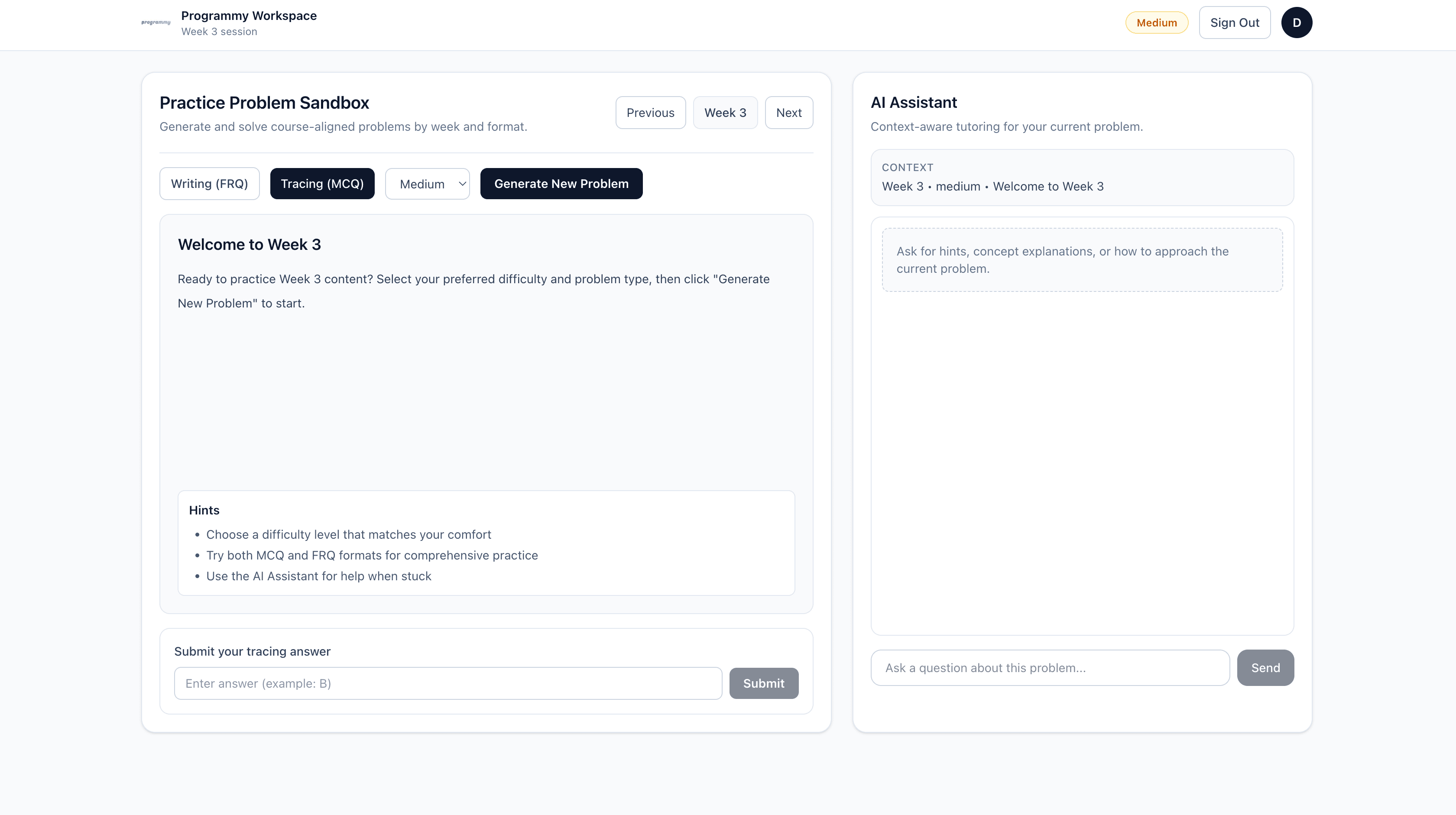This screenshot has width=1456, height=815.
Task: Send the question to AI Assistant
Action: pyautogui.click(x=1265, y=667)
